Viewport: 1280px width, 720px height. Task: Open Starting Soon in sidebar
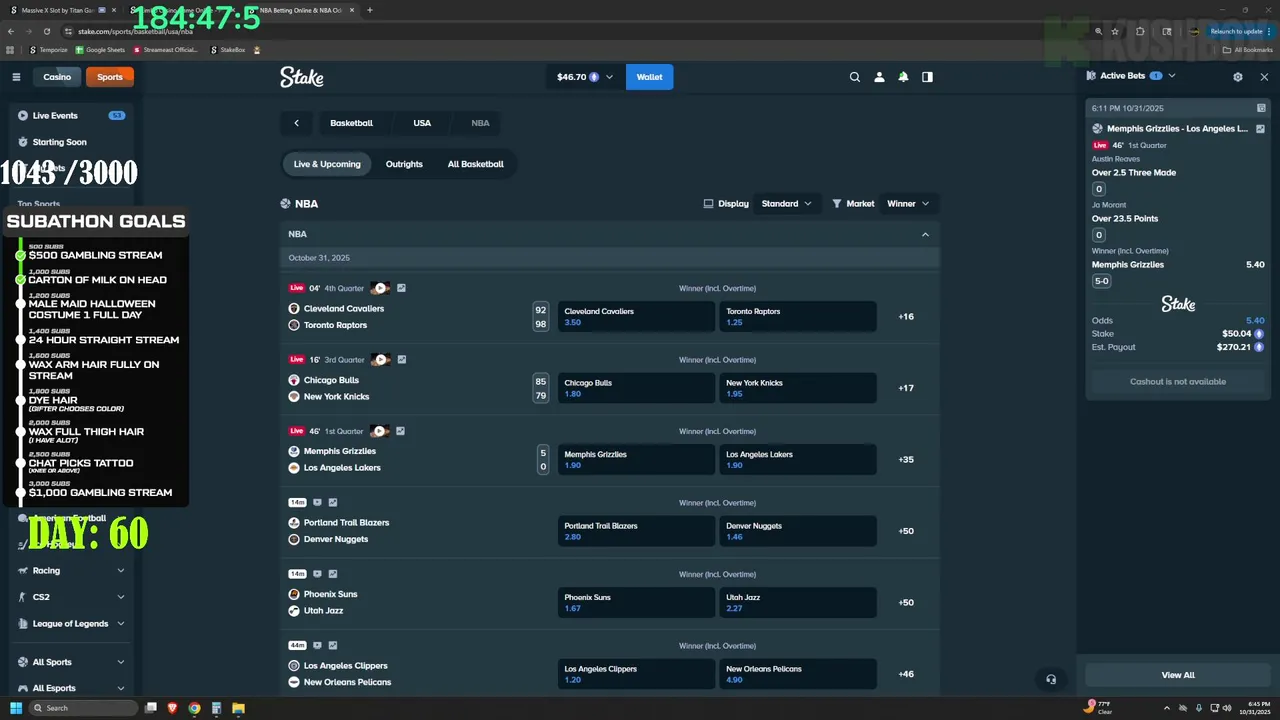[59, 142]
